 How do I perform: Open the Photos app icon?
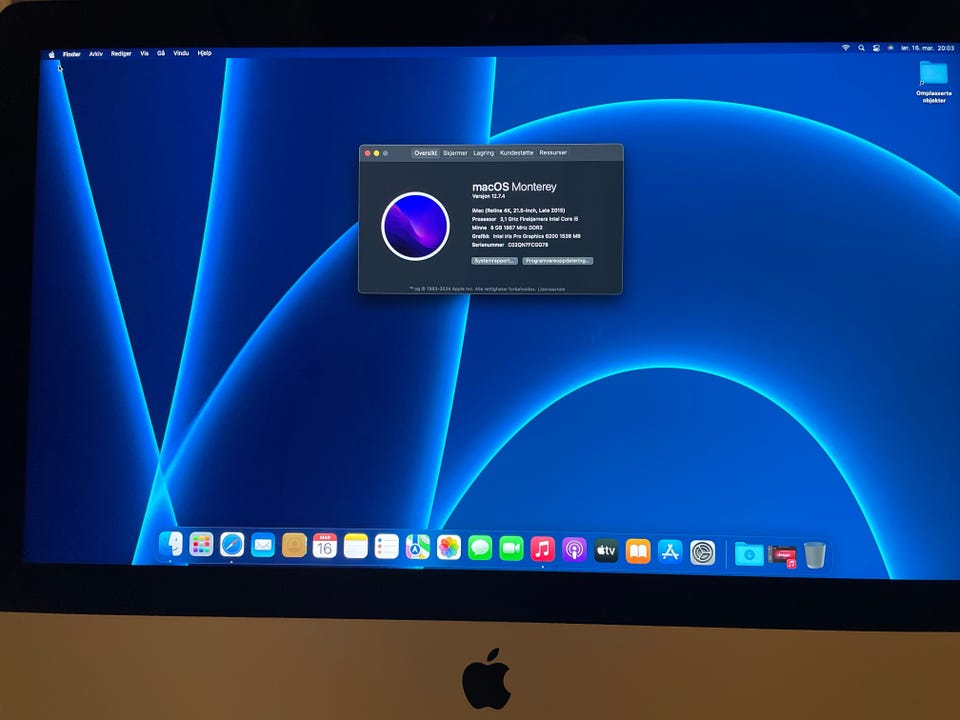tap(449, 547)
